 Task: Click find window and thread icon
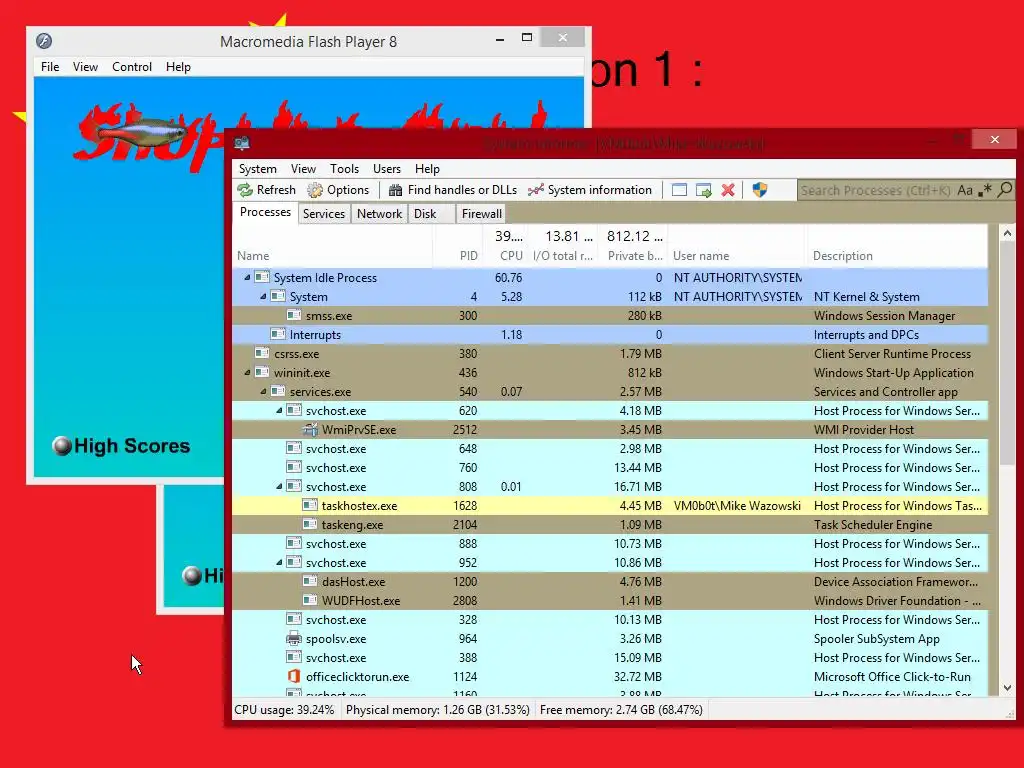(x=703, y=190)
